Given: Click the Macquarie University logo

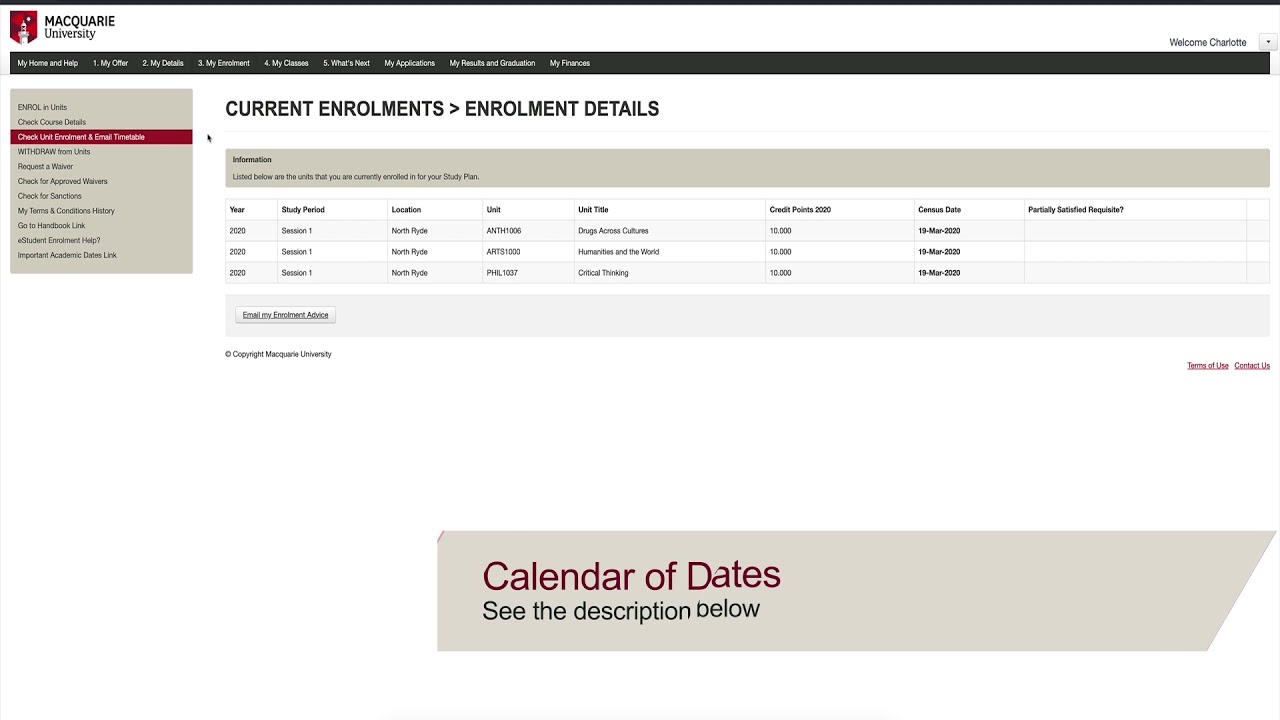Looking at the screenshot, I should click(x=62, y=27).
